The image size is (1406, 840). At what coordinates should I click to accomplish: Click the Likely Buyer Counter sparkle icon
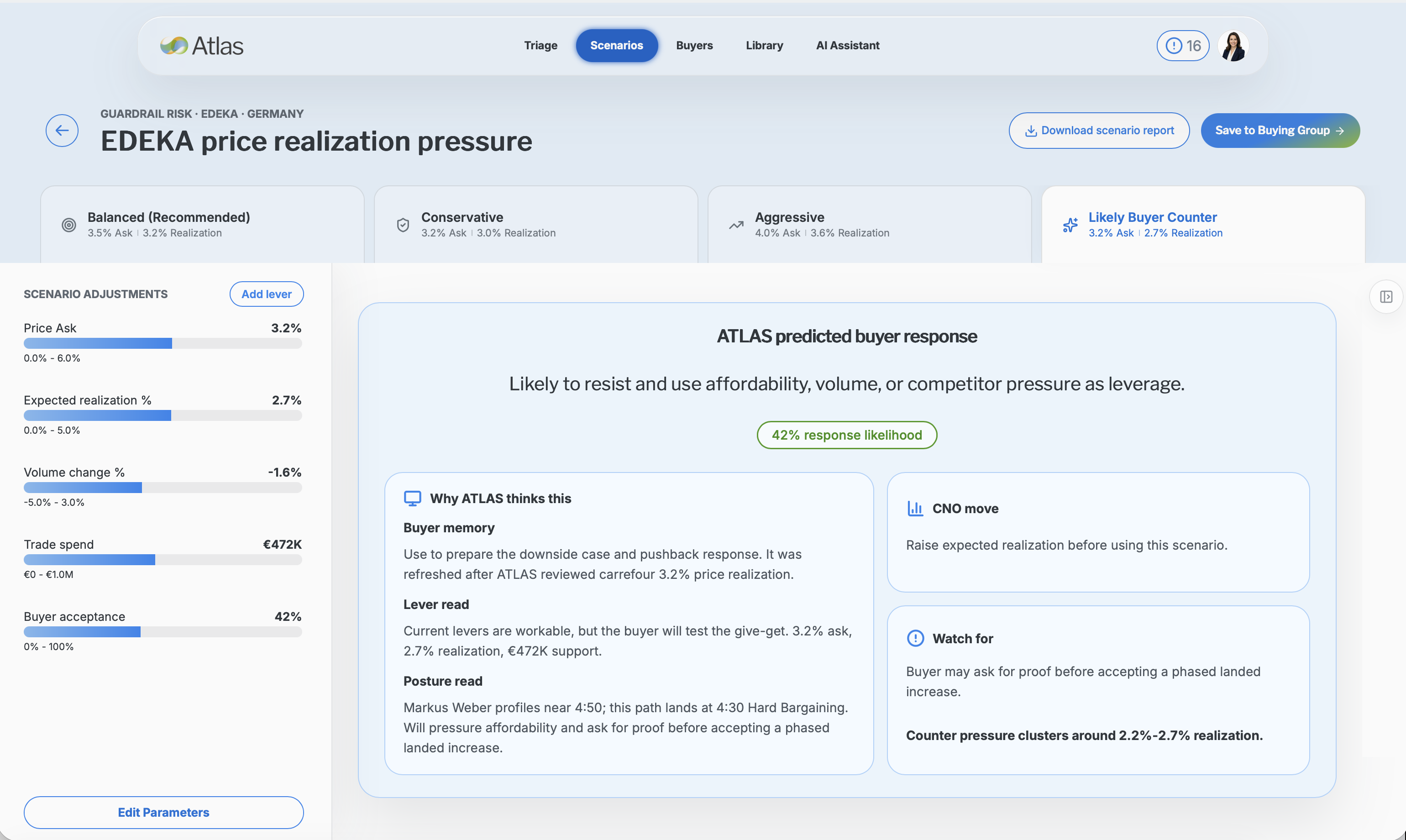(1070, 225)
